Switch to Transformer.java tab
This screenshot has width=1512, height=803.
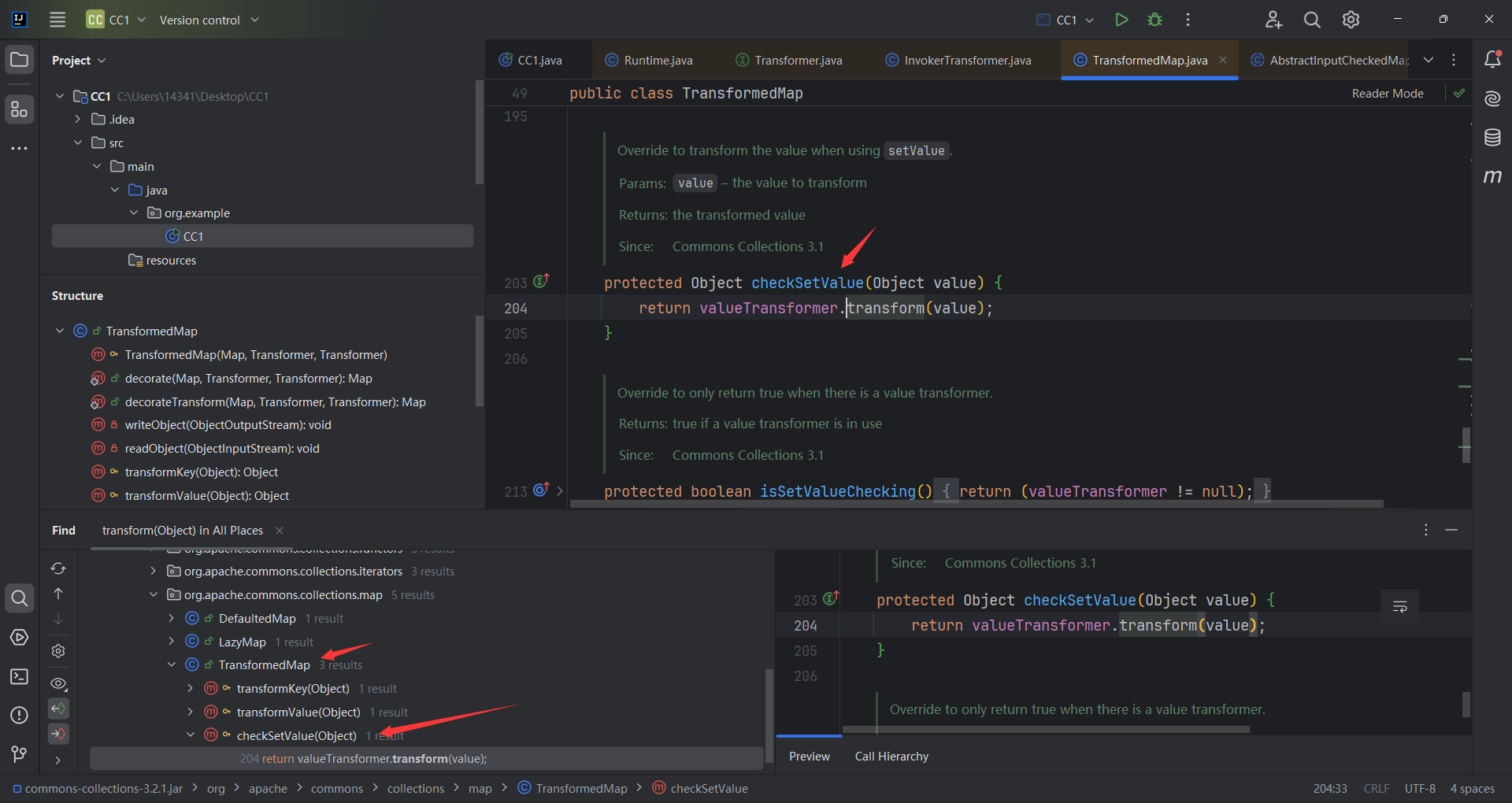click(789, 60)
